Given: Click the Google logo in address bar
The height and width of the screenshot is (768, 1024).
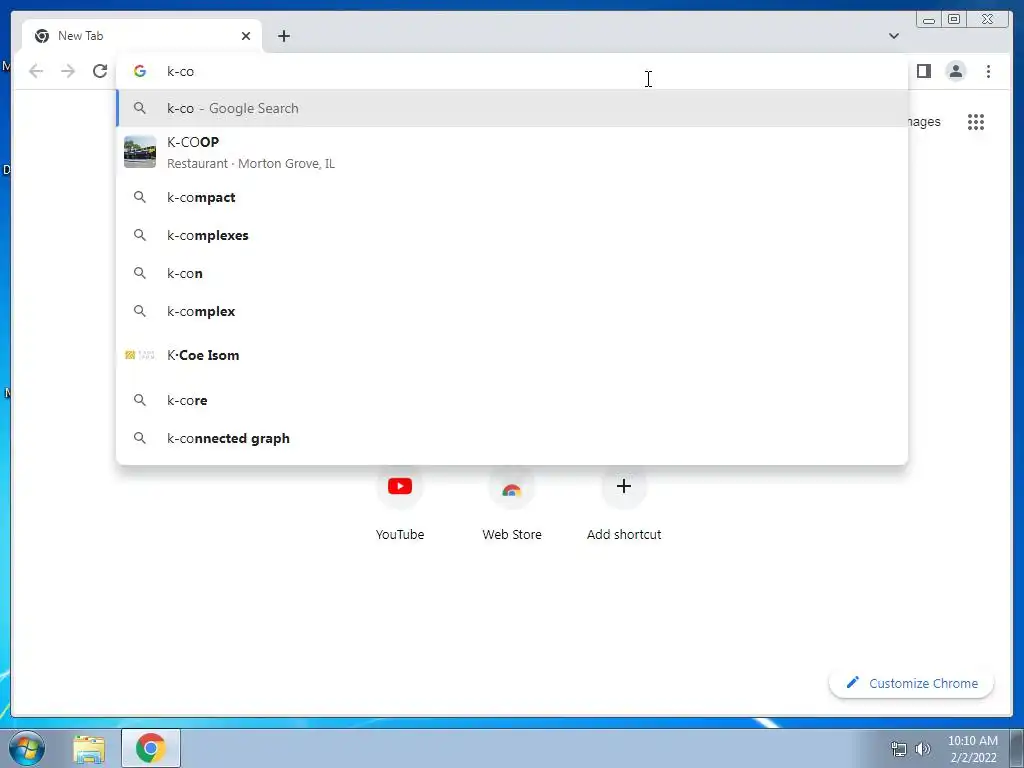Looking at the screenshot, I should (140, 71).
